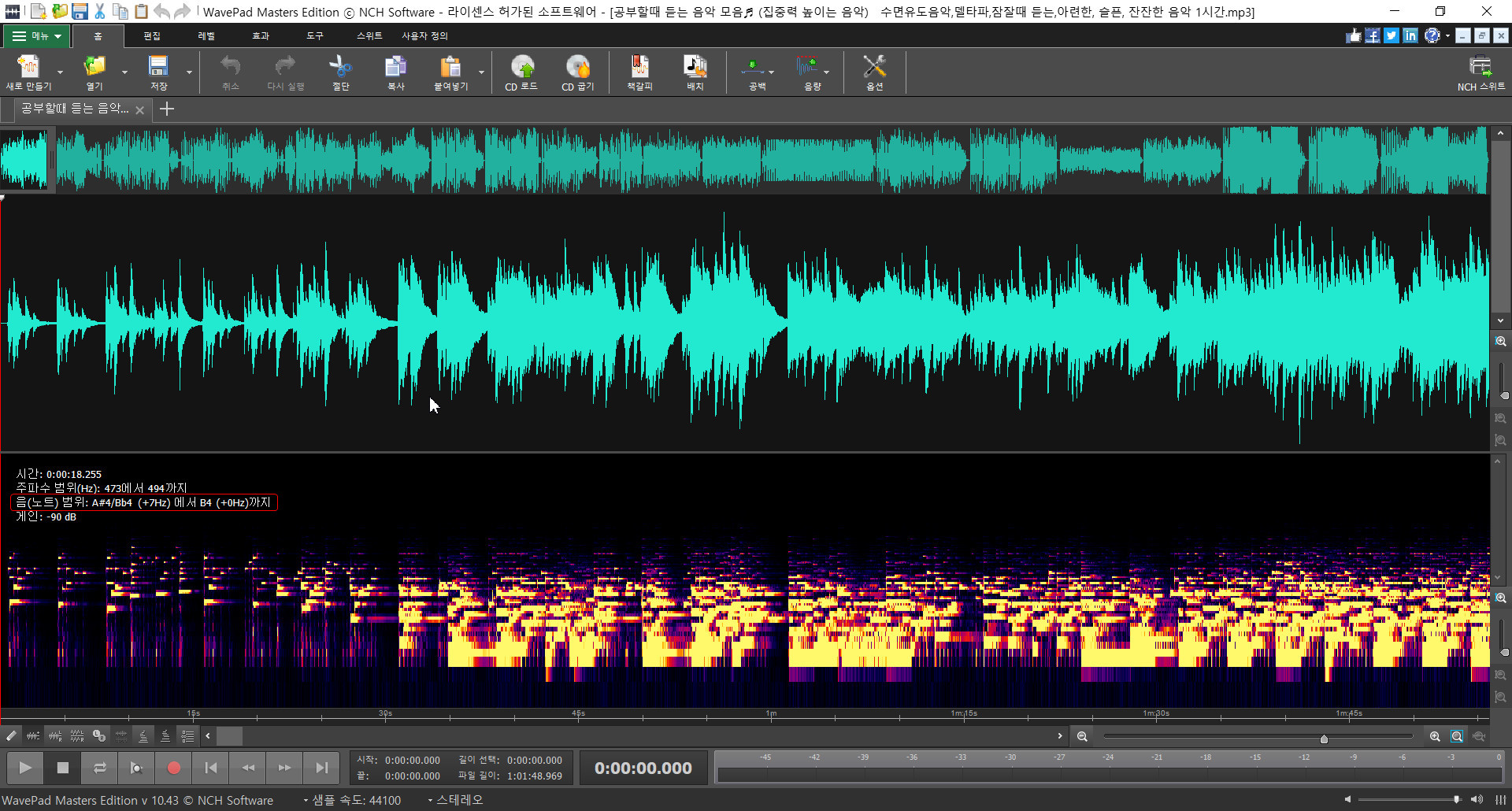
Task: Toggle the record button
Action: coord(174,768)
